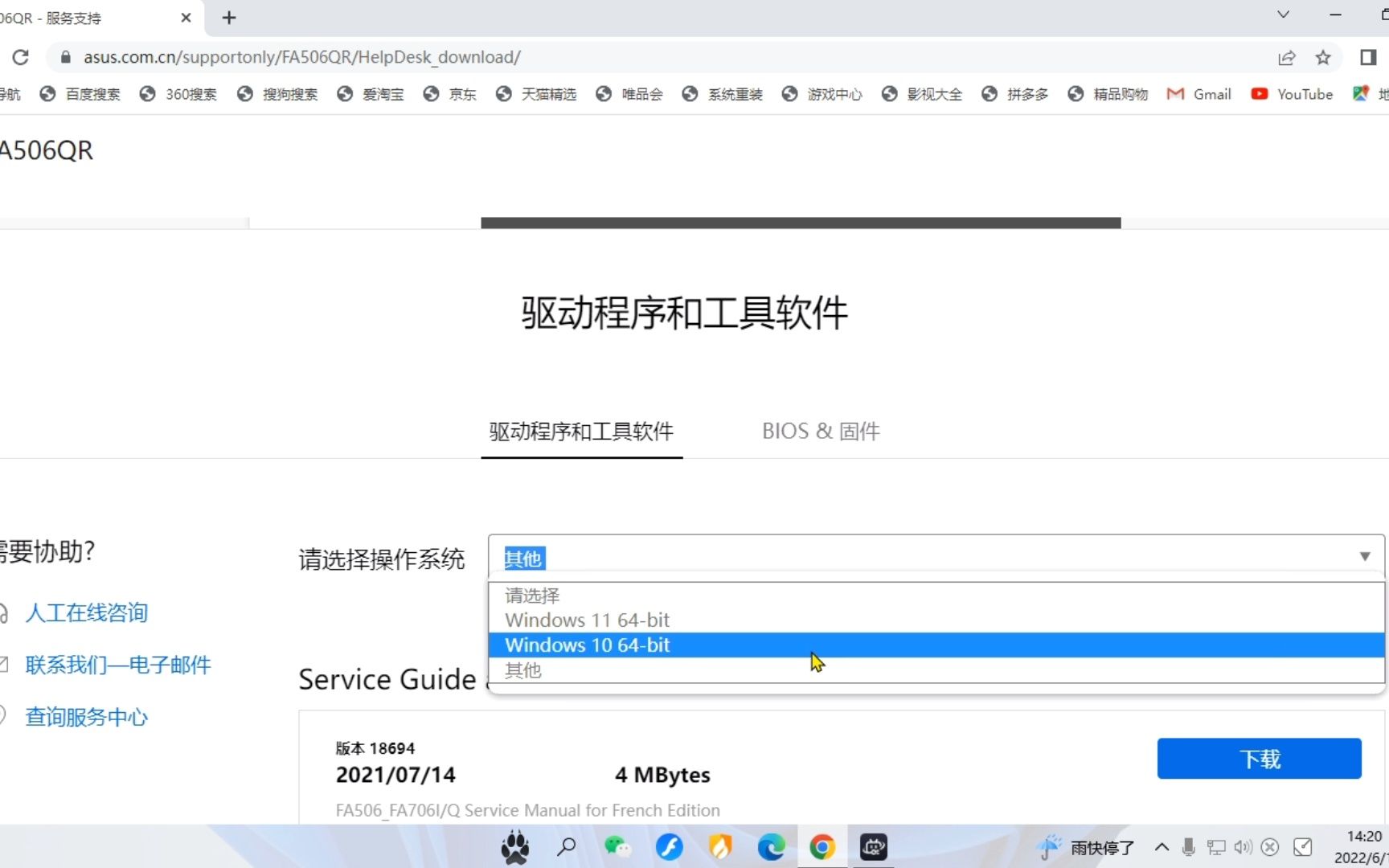
Task: Open the taskbar clock showing 14:20
Action: click(1362, 847)
